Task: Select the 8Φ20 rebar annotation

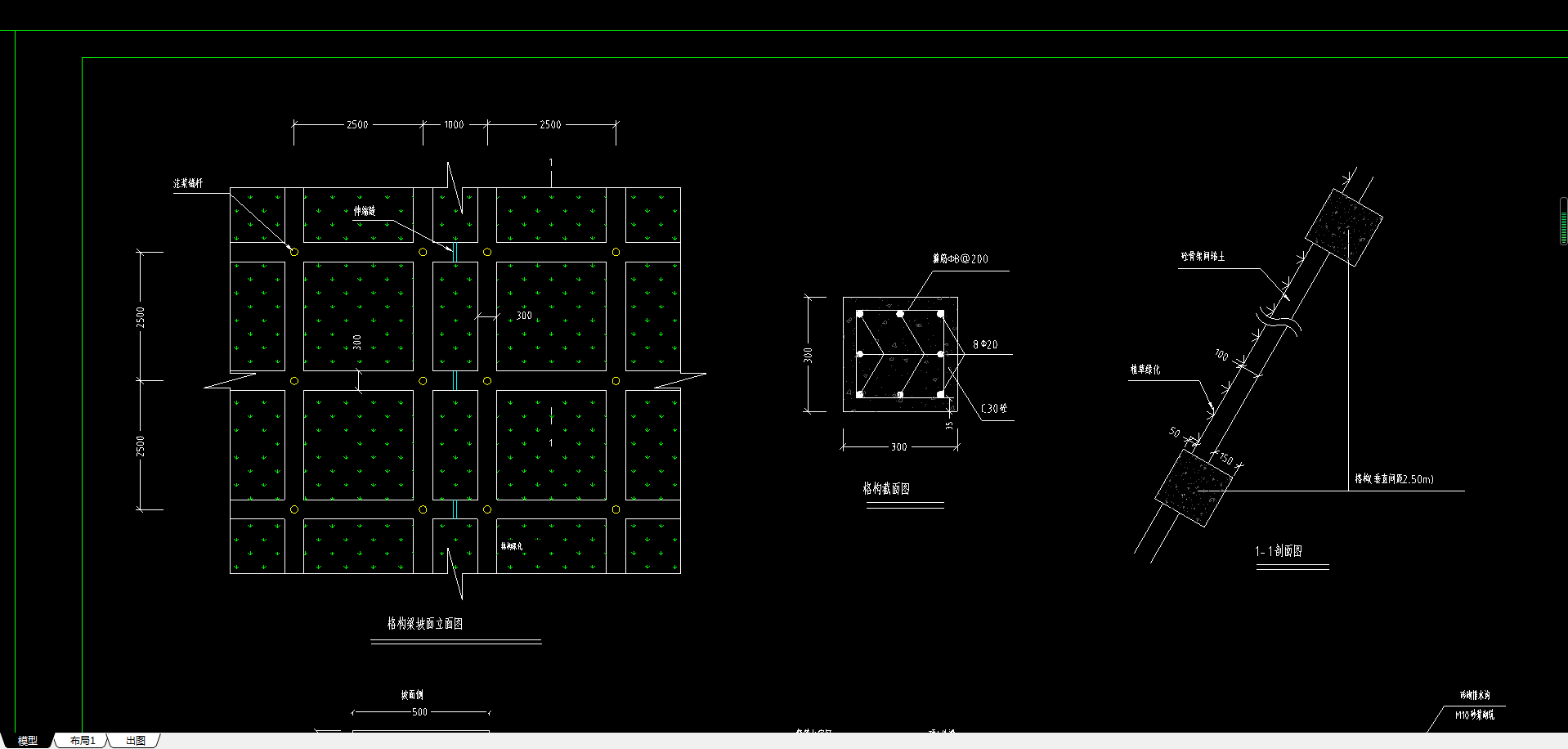Action: pyautogui.click(x=985, y=345)
